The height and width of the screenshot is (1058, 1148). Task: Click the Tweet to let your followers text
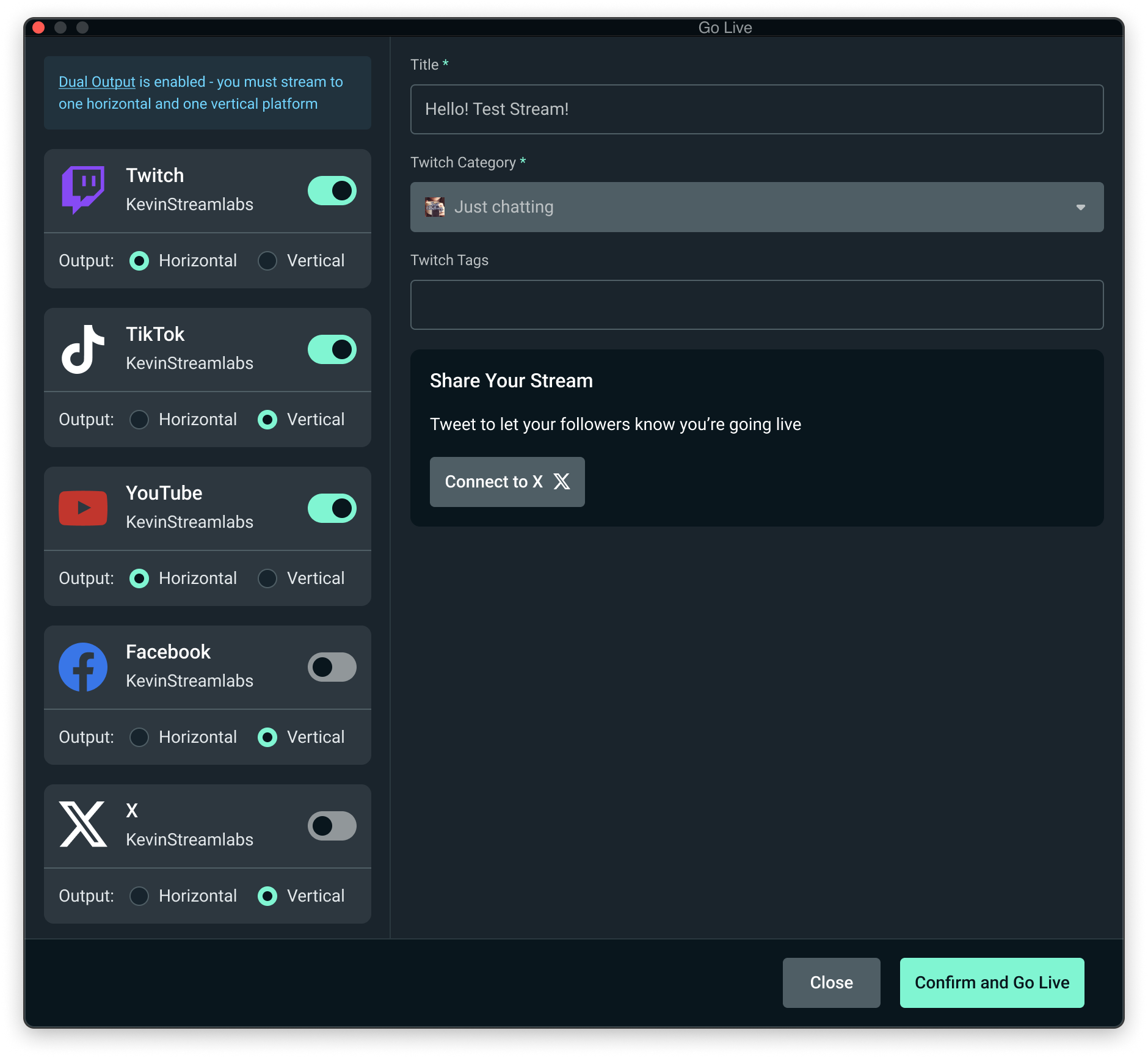click(x=616, y=425)
